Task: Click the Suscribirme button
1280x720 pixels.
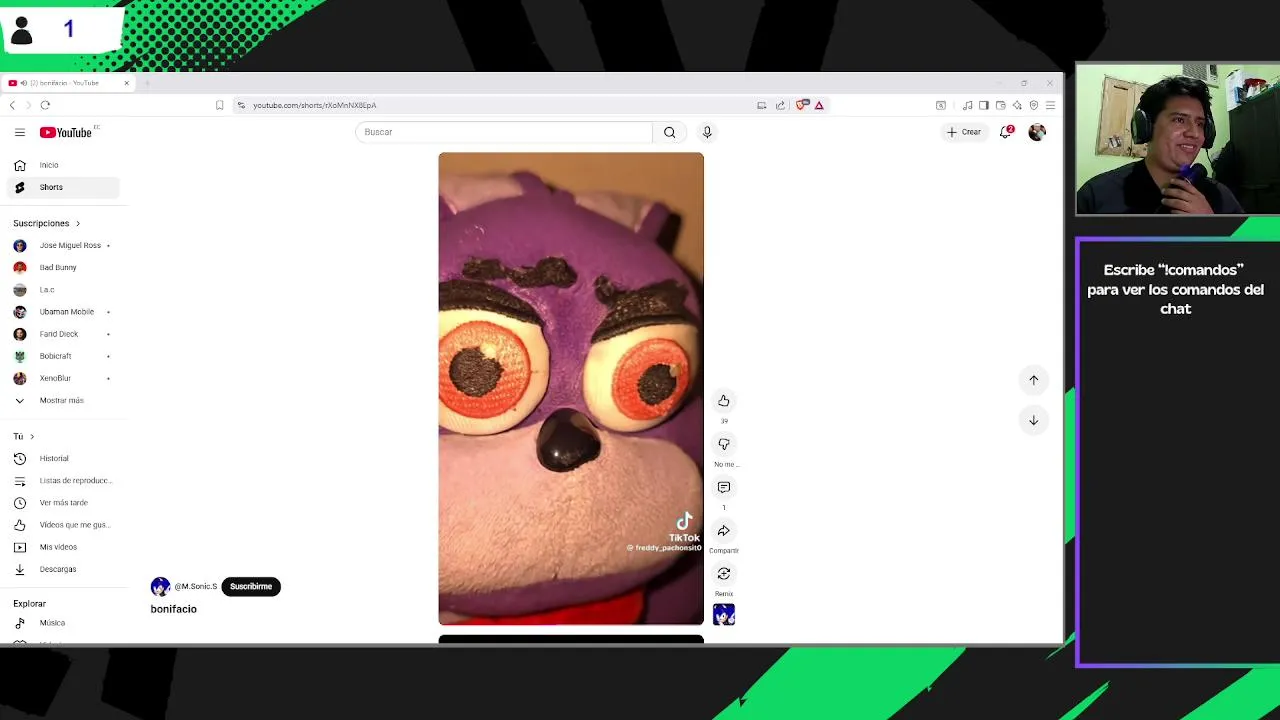Action: [x=251, y=586]
